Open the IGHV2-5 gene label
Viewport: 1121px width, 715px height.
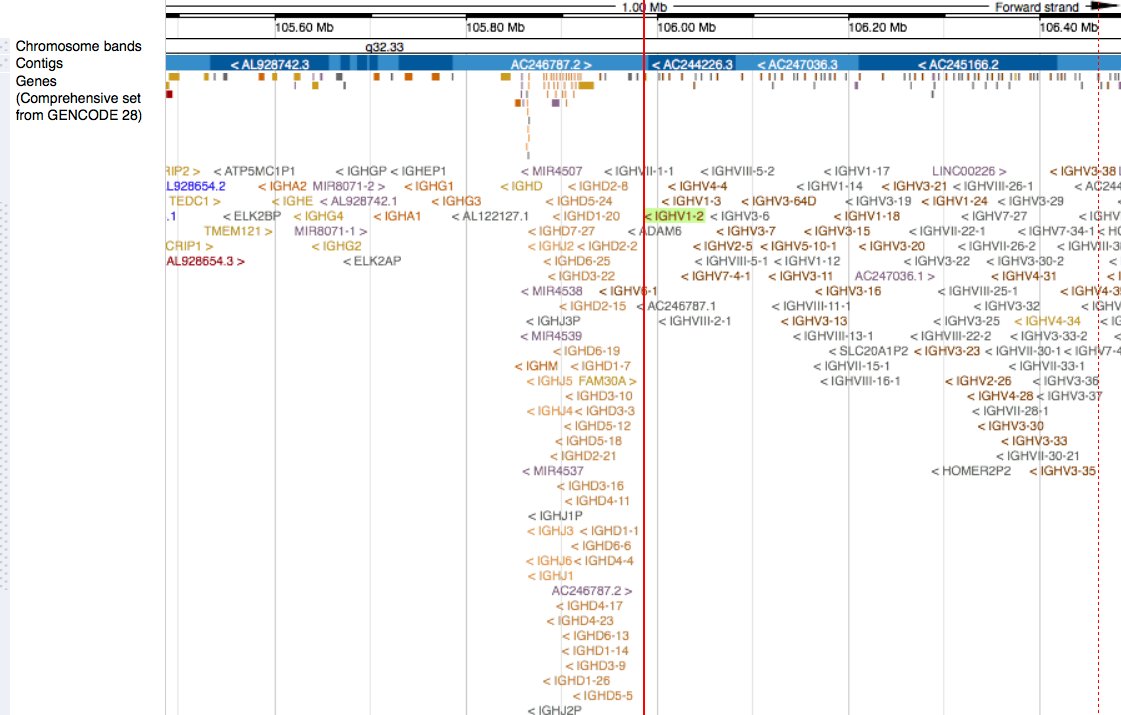tap(723, 246)
